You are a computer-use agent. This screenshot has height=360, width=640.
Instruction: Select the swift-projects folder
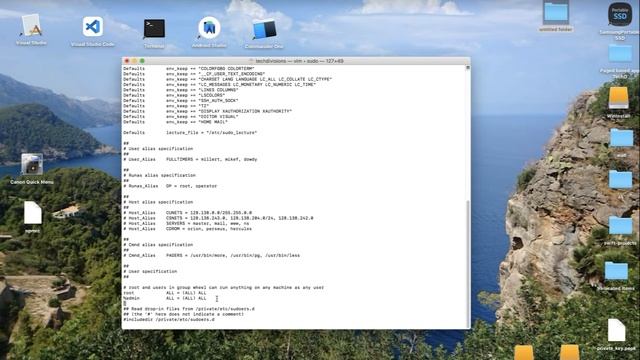coord(620,227)
